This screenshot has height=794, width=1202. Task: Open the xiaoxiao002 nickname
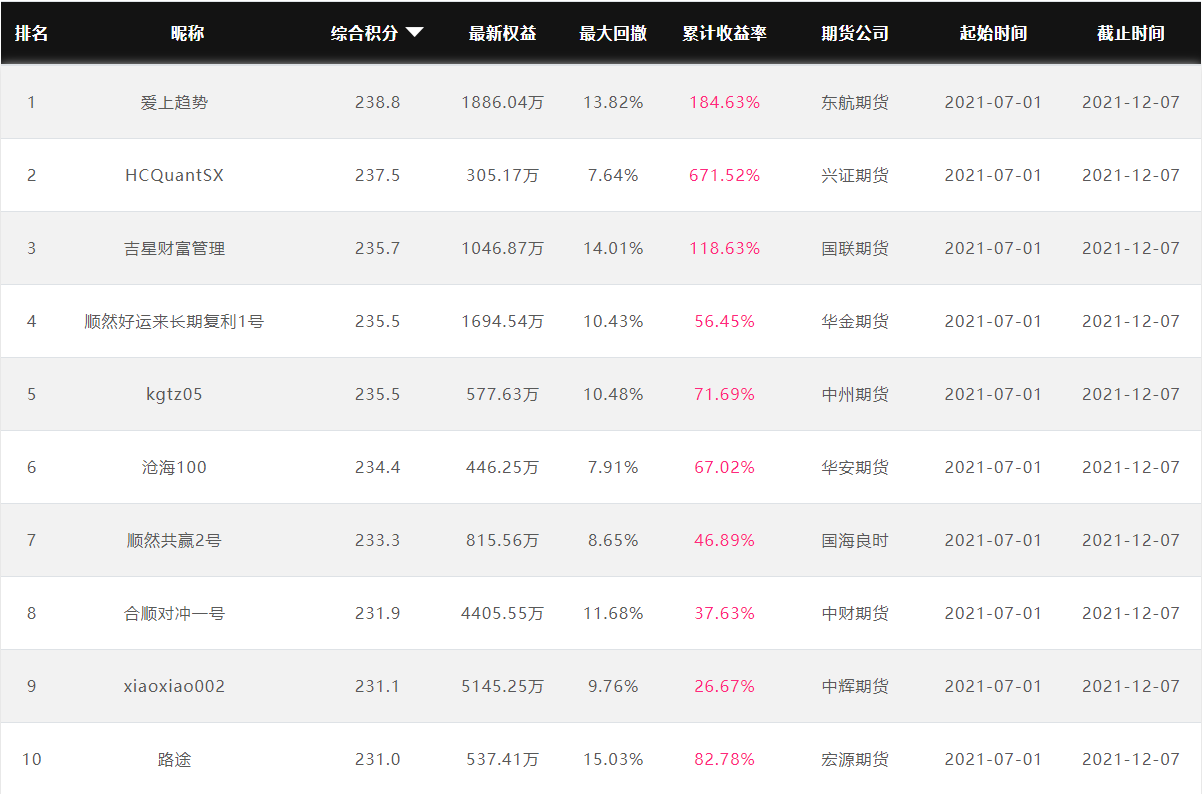(x=174, y=686)
